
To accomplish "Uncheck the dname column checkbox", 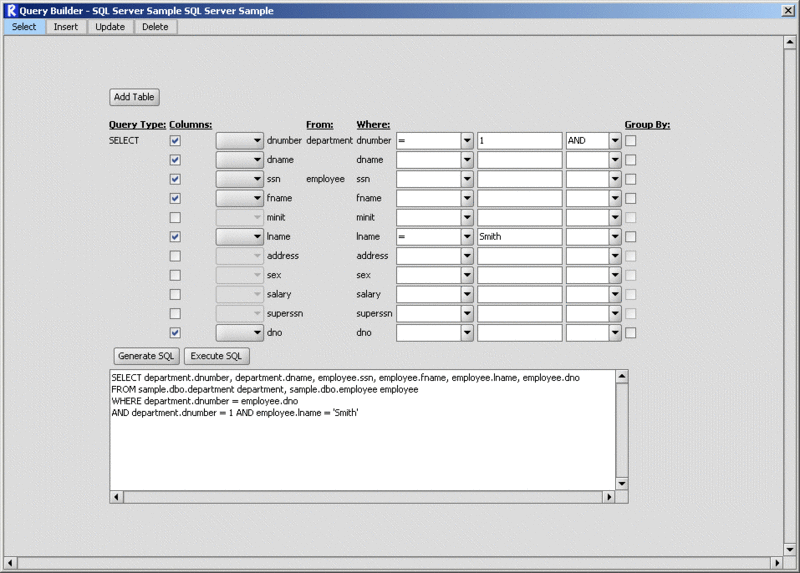I will click(175, 160).
